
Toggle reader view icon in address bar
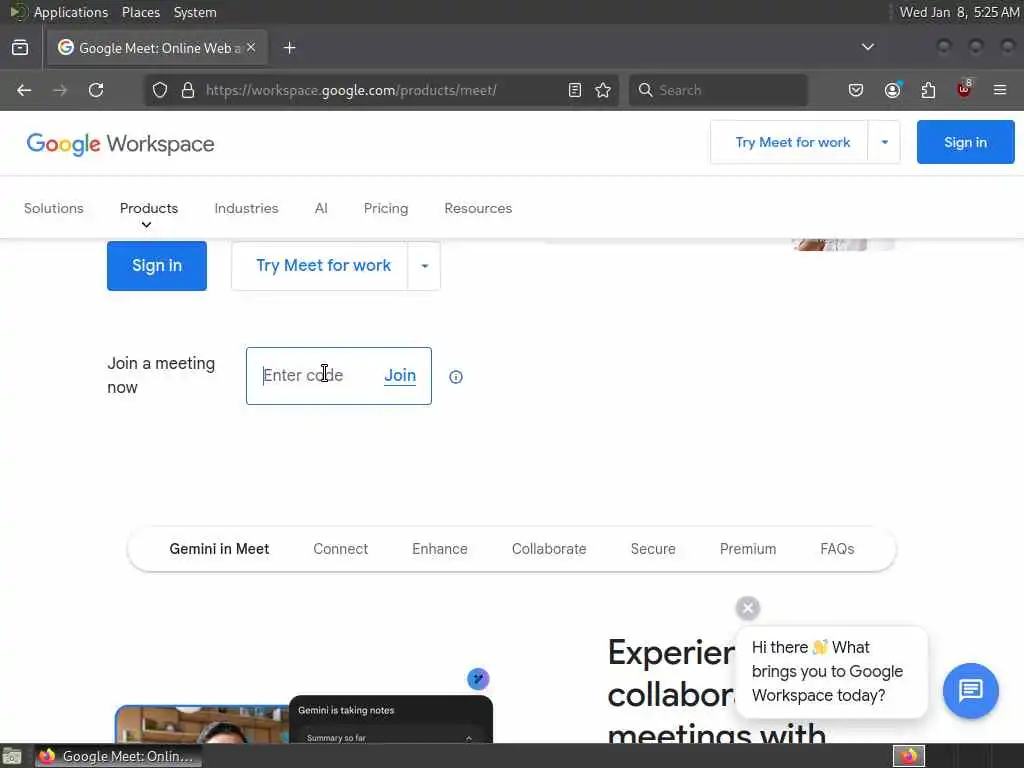[575, 90]
